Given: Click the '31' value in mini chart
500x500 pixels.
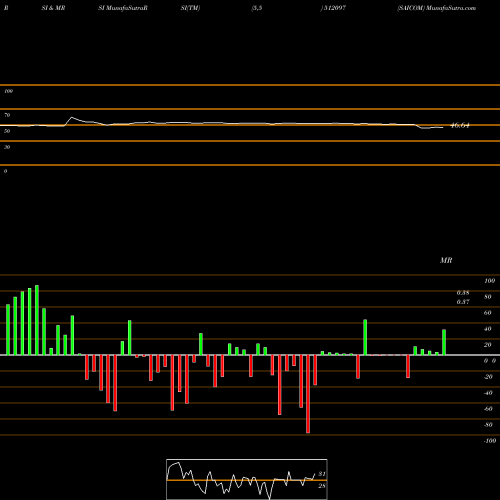Looking at the screenshot, I should coord(322,474).
